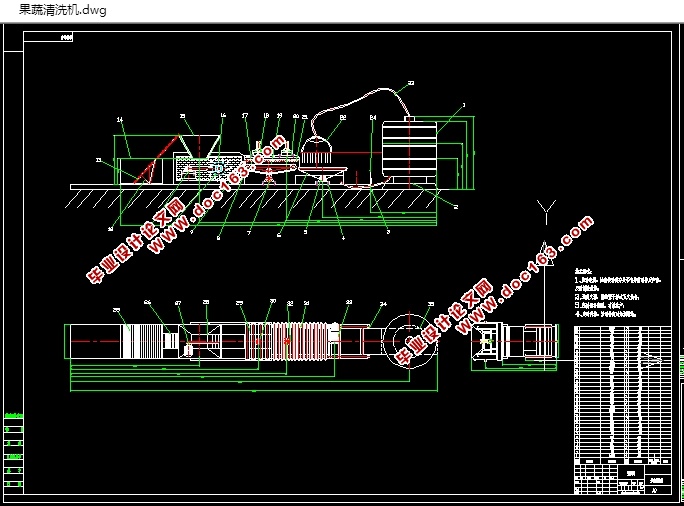Select the cylindrical water tank in elevation view
Screen dimensions: 684x506
pos(409,149)
